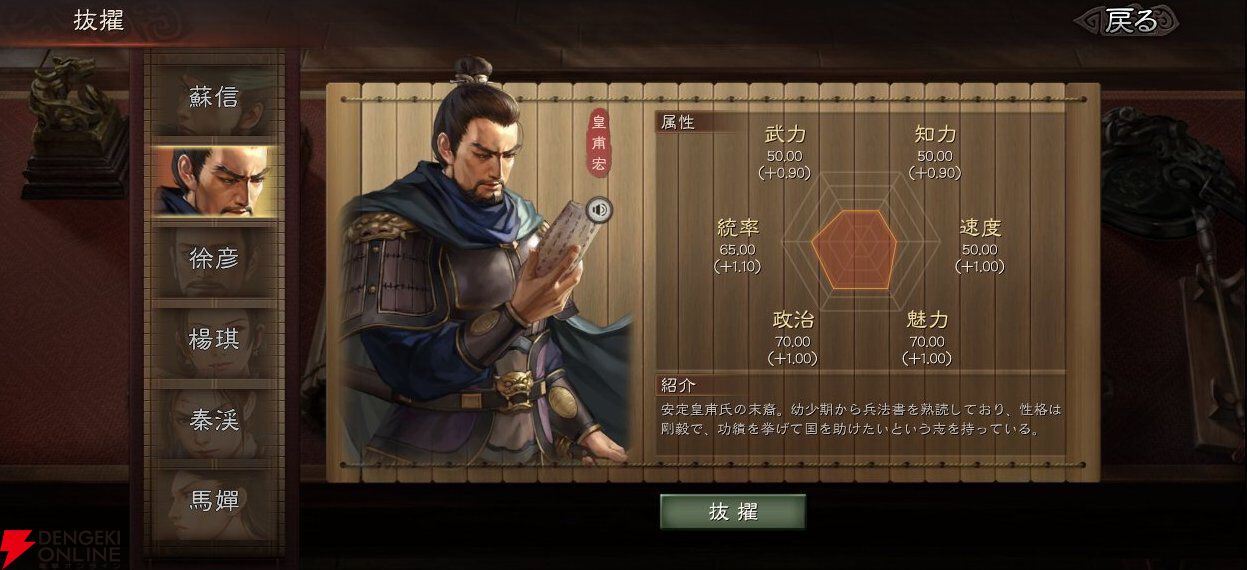1247x570 pixels.
Task: Click the 政治 attribute label
Action: point(793,320)
